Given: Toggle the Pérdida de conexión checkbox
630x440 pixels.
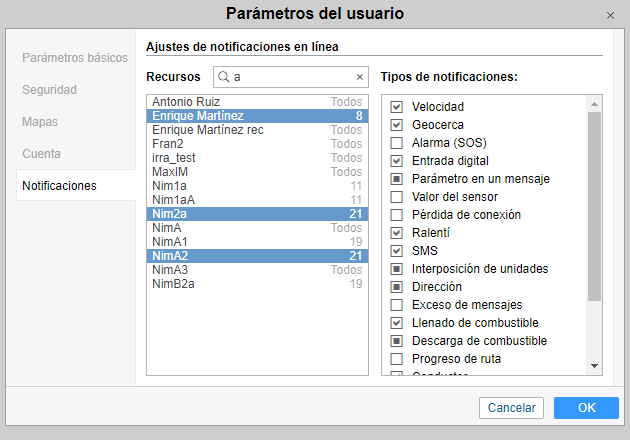Looking at the screenshot, I should coord(397,215).
